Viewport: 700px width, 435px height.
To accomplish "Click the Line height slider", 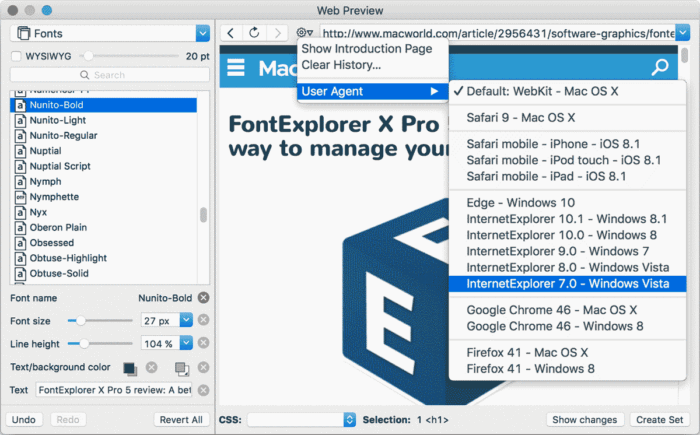I will point(100,343).
